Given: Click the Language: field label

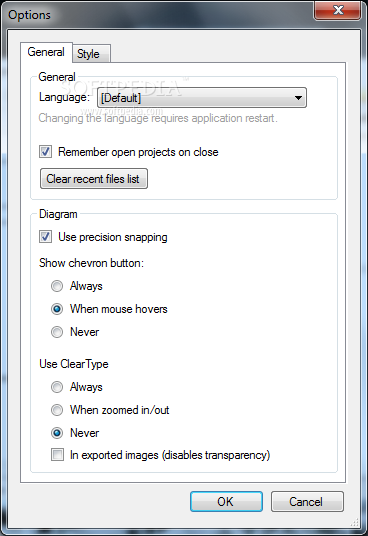Looking at the screenshot, I should pyautogui.click(x=65, y=97).
